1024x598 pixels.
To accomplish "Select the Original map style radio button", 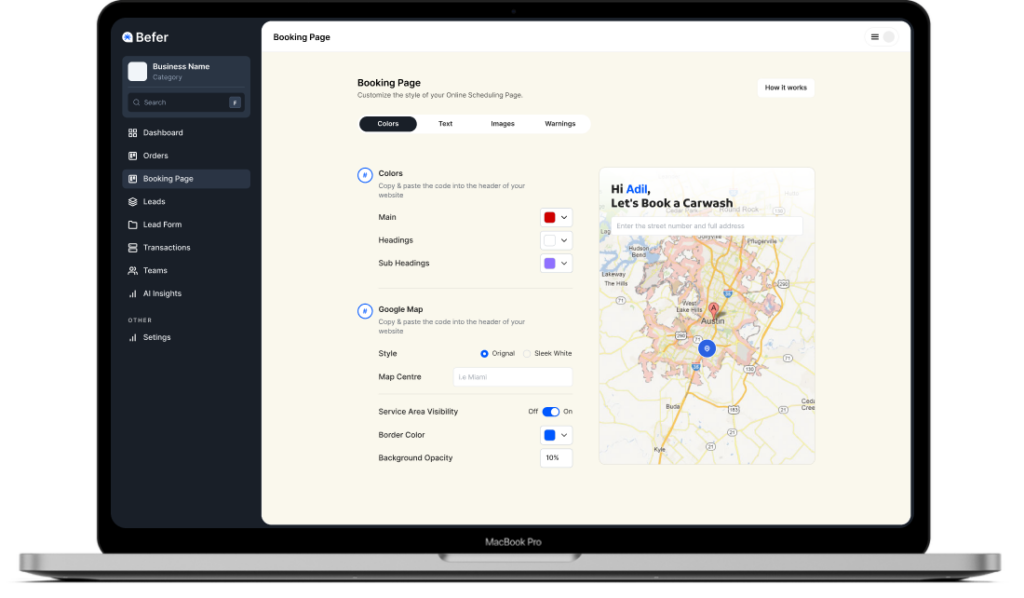I will click(x=485, y=354).
